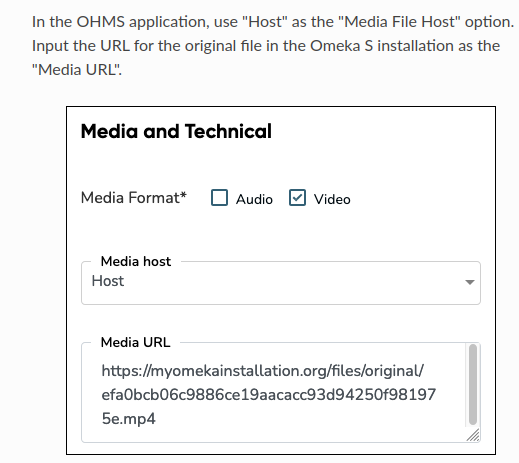The image size is (519, 463).
Task: Click the Media Format* field label
Action: tap(134, 198)
